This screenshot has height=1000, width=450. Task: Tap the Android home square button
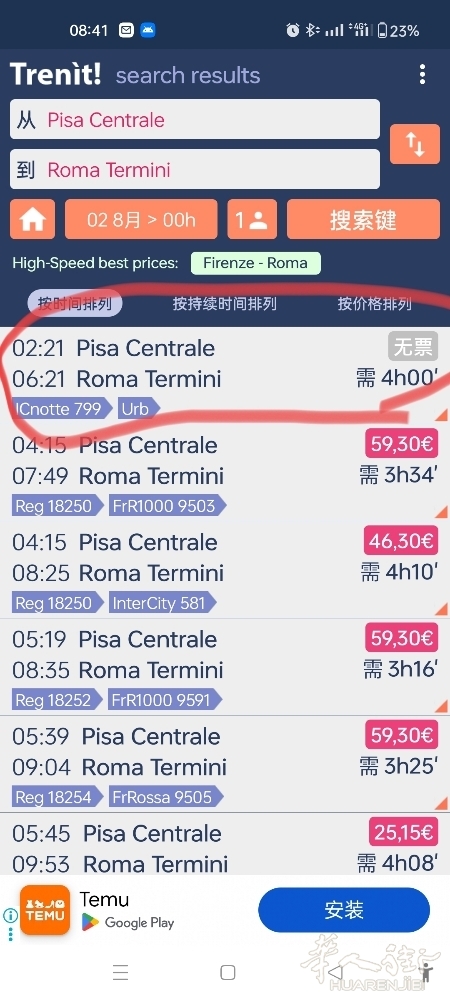[x=228, y=972]
